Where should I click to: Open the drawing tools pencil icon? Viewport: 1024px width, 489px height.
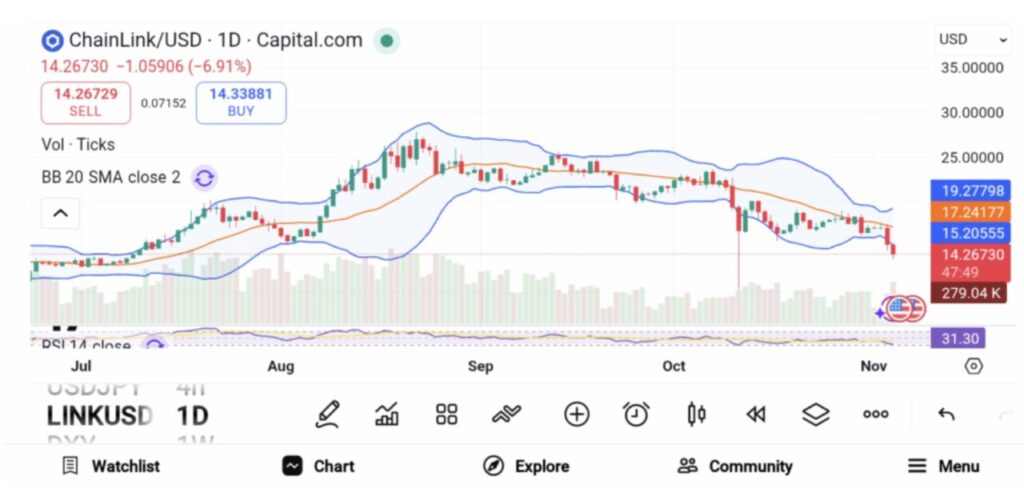[x=327, y=414]
